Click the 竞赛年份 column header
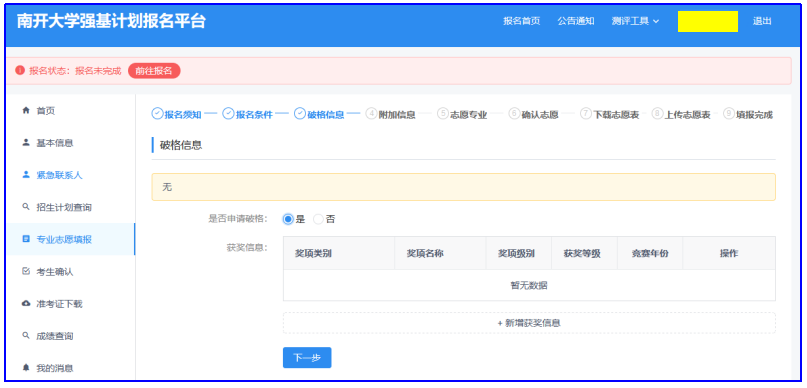 [x=650, y=253]
